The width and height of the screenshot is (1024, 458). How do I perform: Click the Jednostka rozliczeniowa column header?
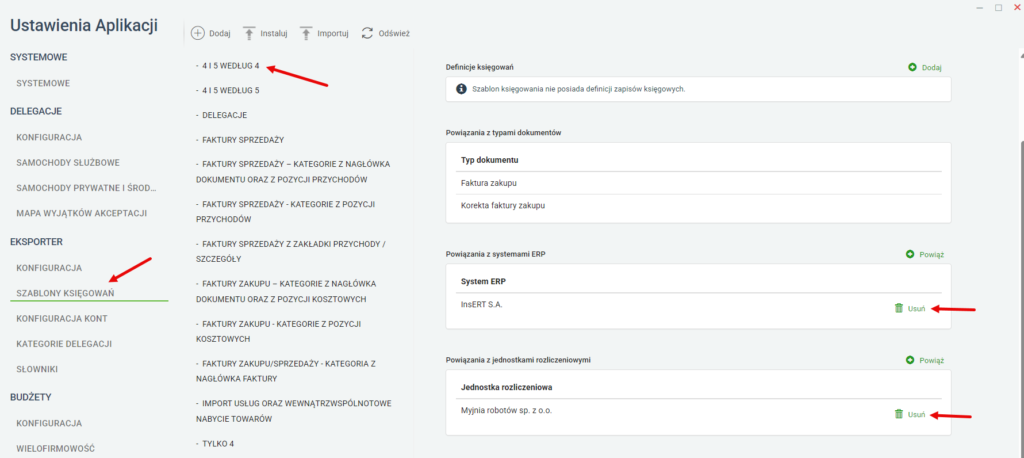pyautogui.click(x=507, y=387)
